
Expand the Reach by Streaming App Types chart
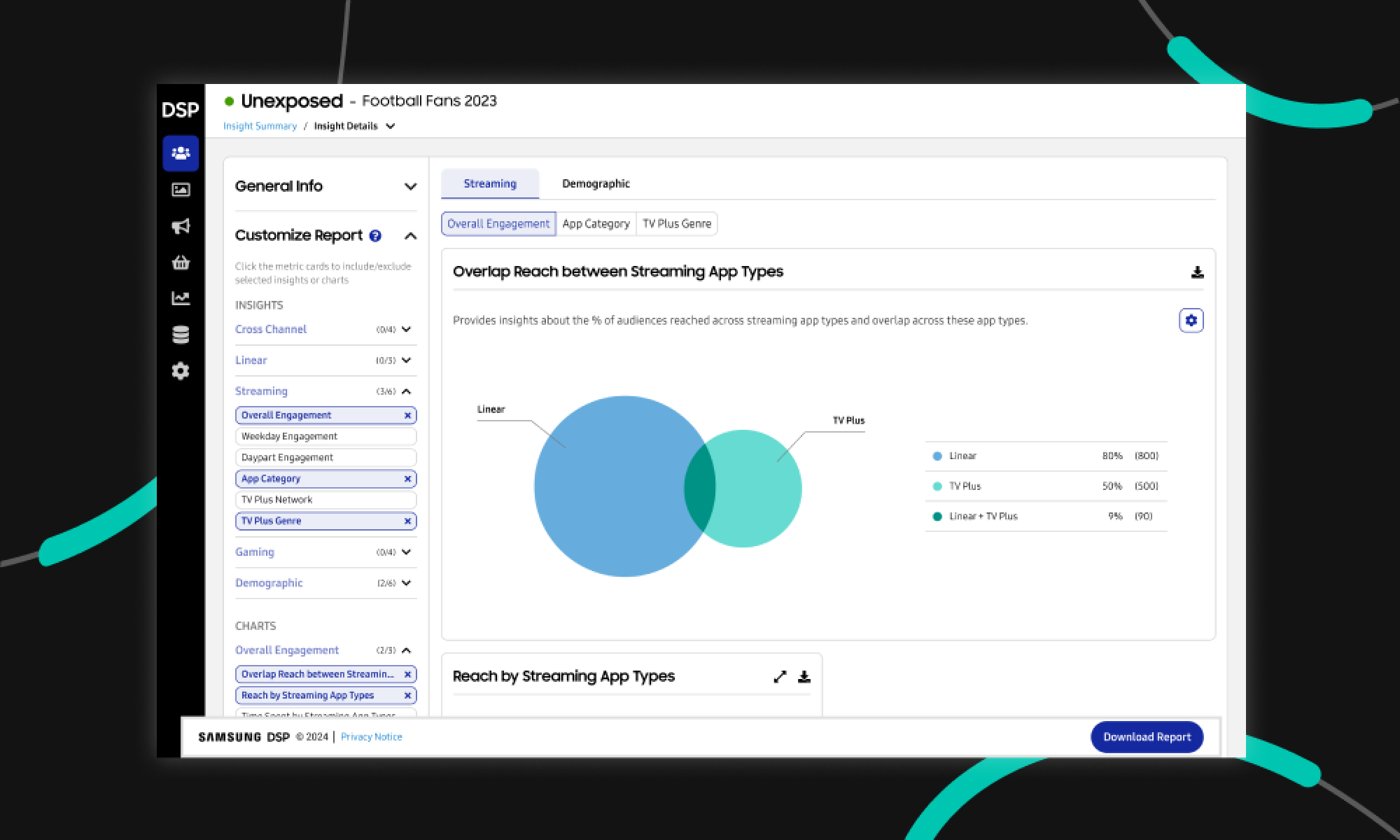pyautogui.click(x=780, y=676)
